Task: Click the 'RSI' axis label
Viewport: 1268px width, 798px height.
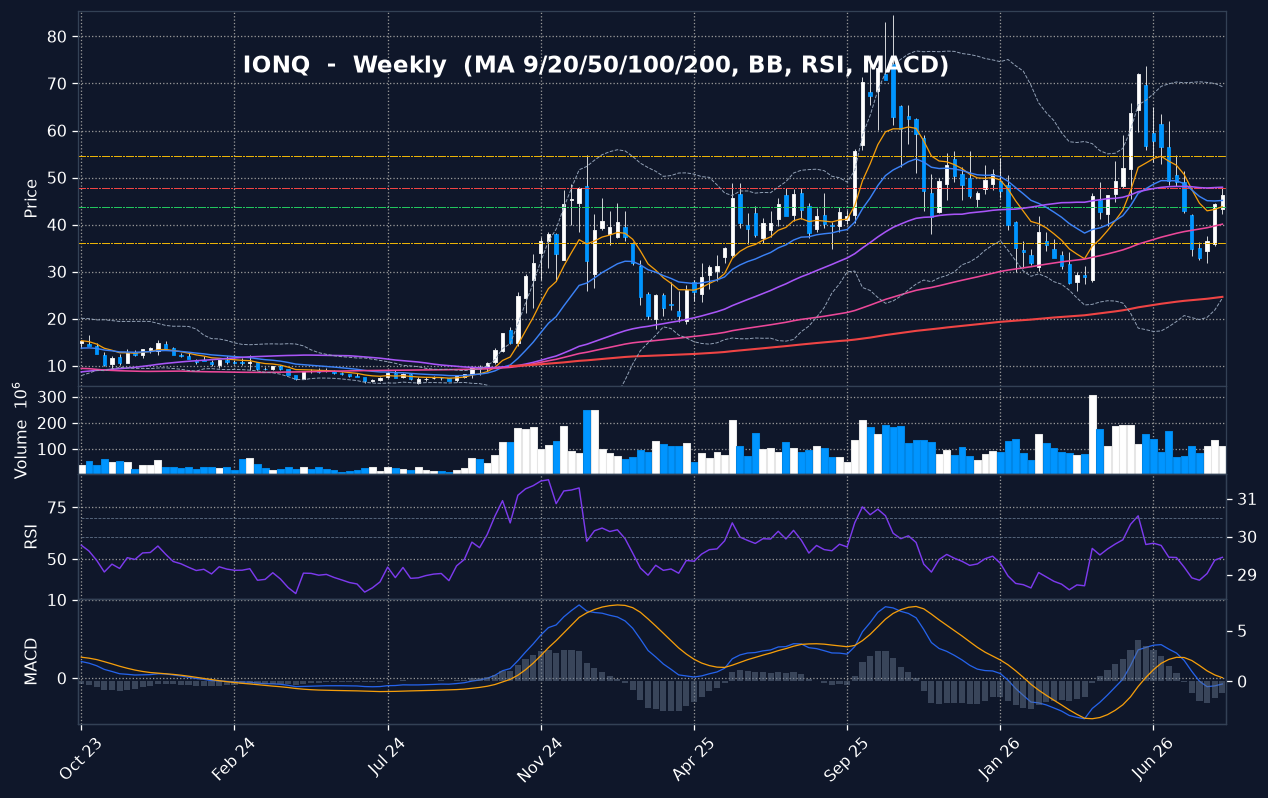Action: 31,537
